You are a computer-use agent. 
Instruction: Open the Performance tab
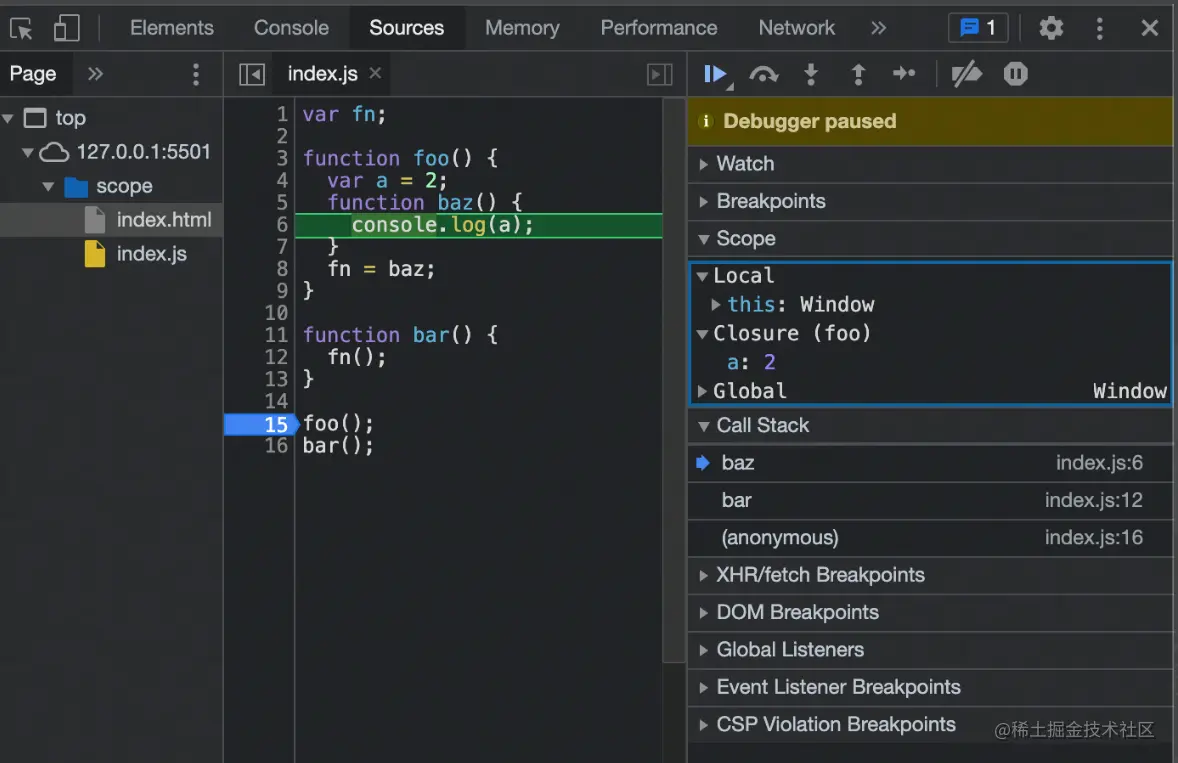tap(659, 28)
